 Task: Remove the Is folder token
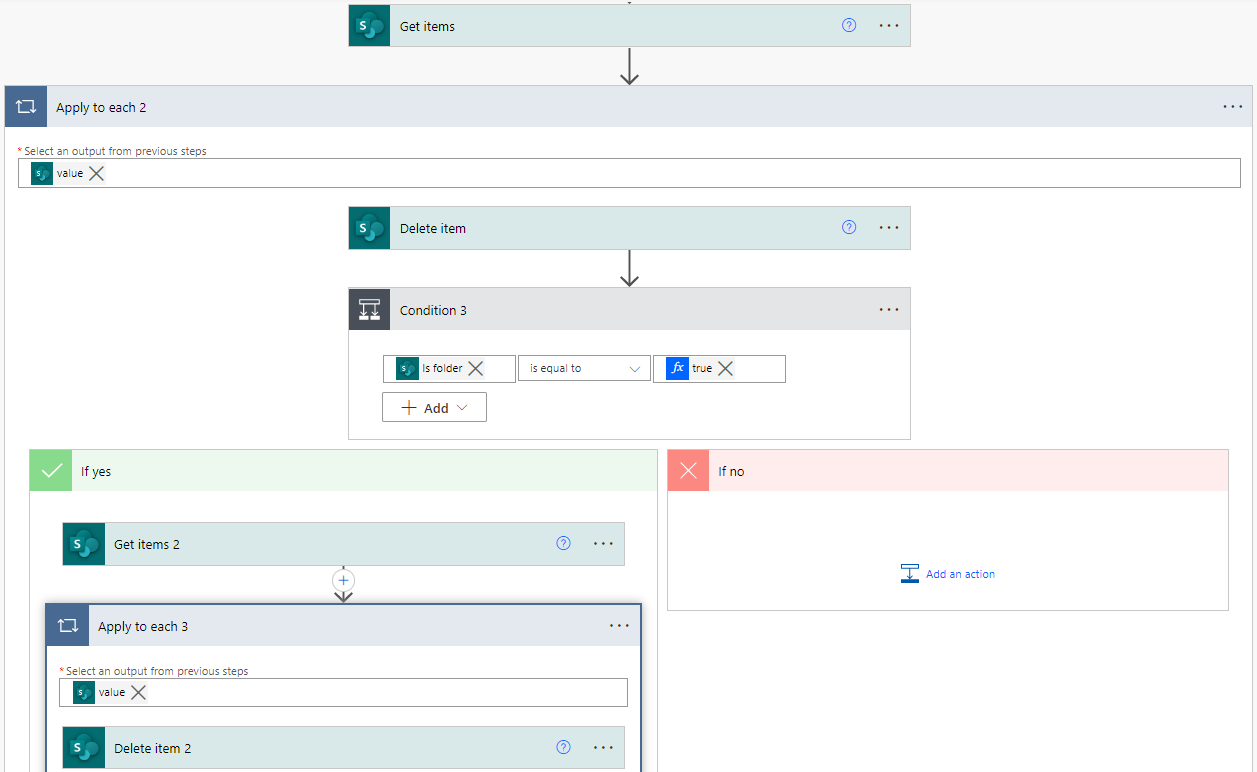coord(476,368)
